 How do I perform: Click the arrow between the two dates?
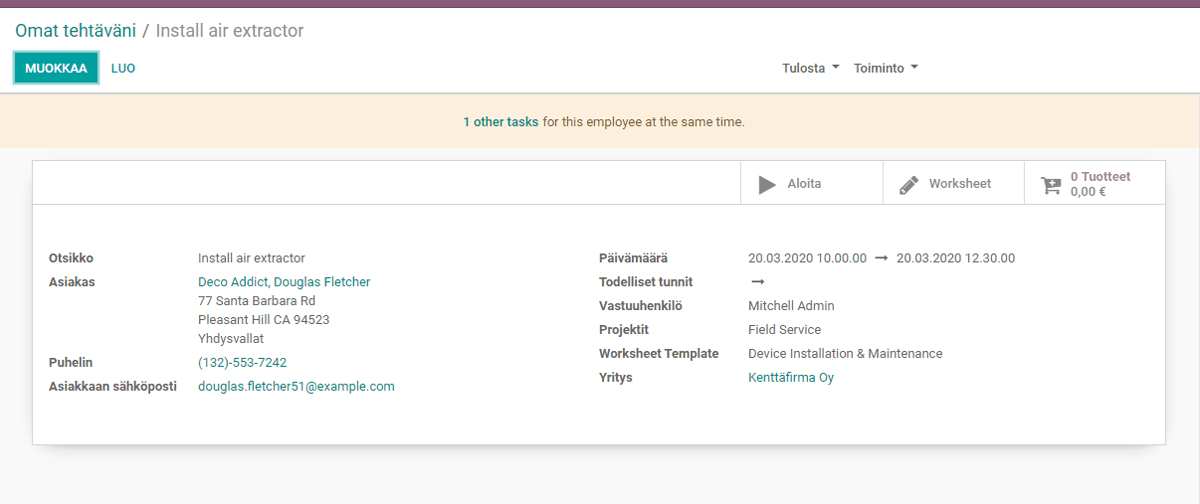(881, 258)
